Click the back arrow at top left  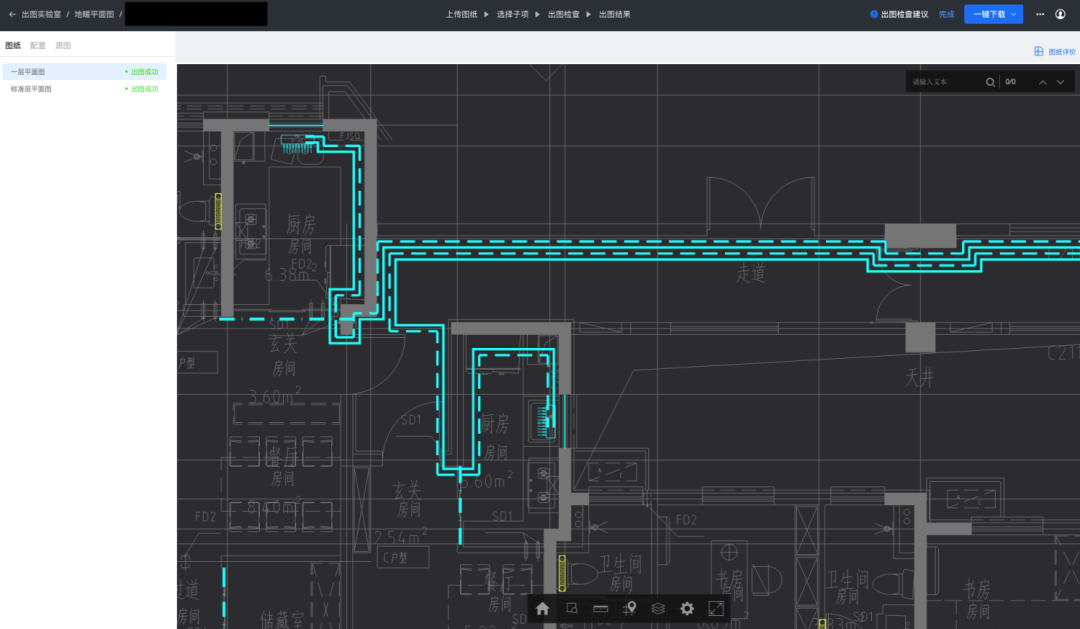pos(12,14)
